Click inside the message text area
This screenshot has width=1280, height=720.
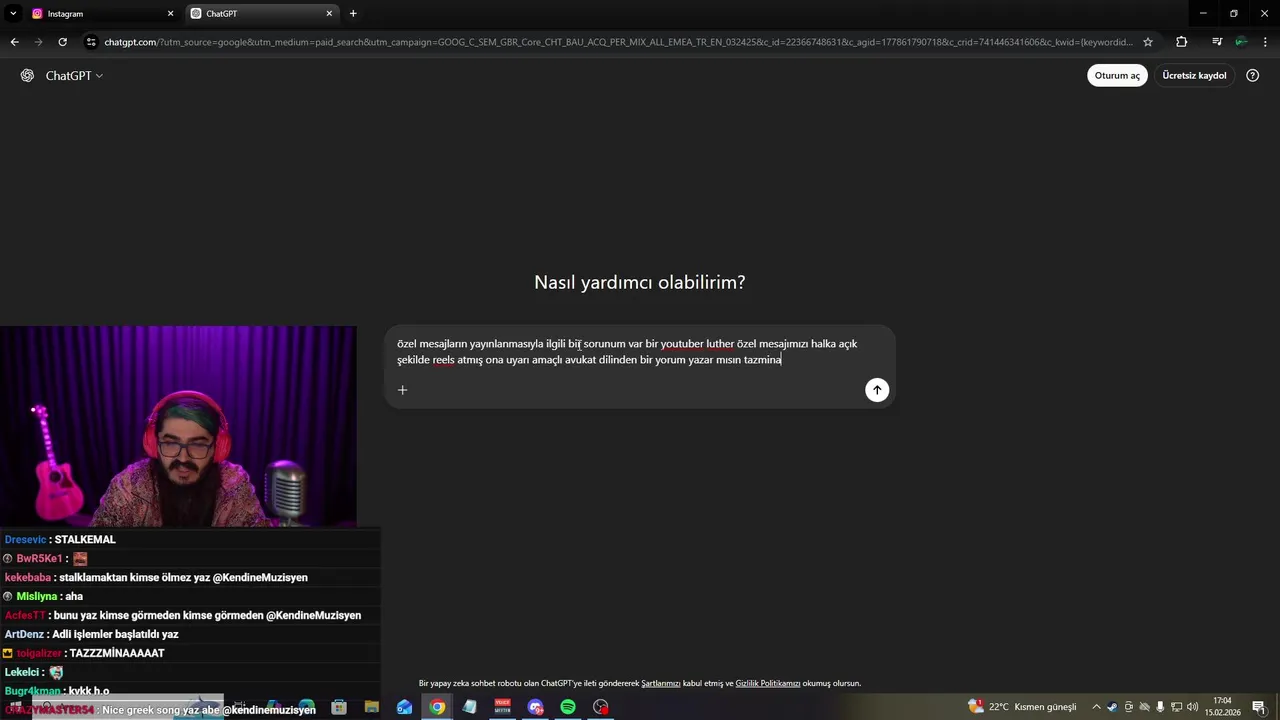627,352
